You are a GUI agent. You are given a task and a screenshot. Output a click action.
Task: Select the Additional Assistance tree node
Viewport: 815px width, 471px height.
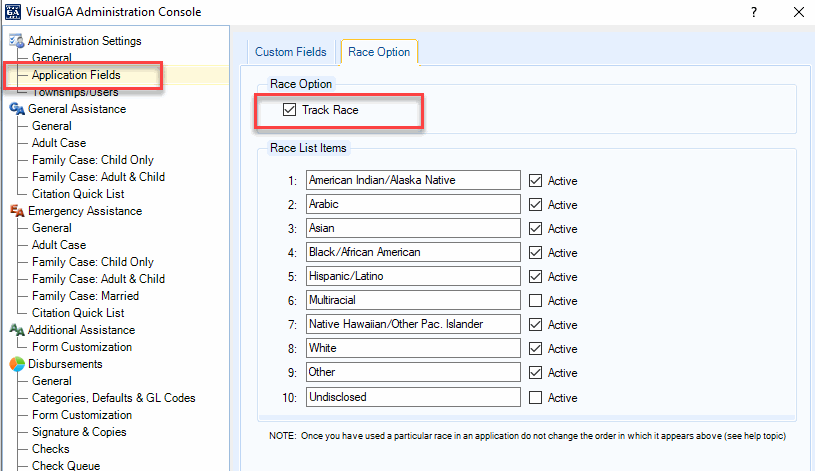tap(81, 330)
